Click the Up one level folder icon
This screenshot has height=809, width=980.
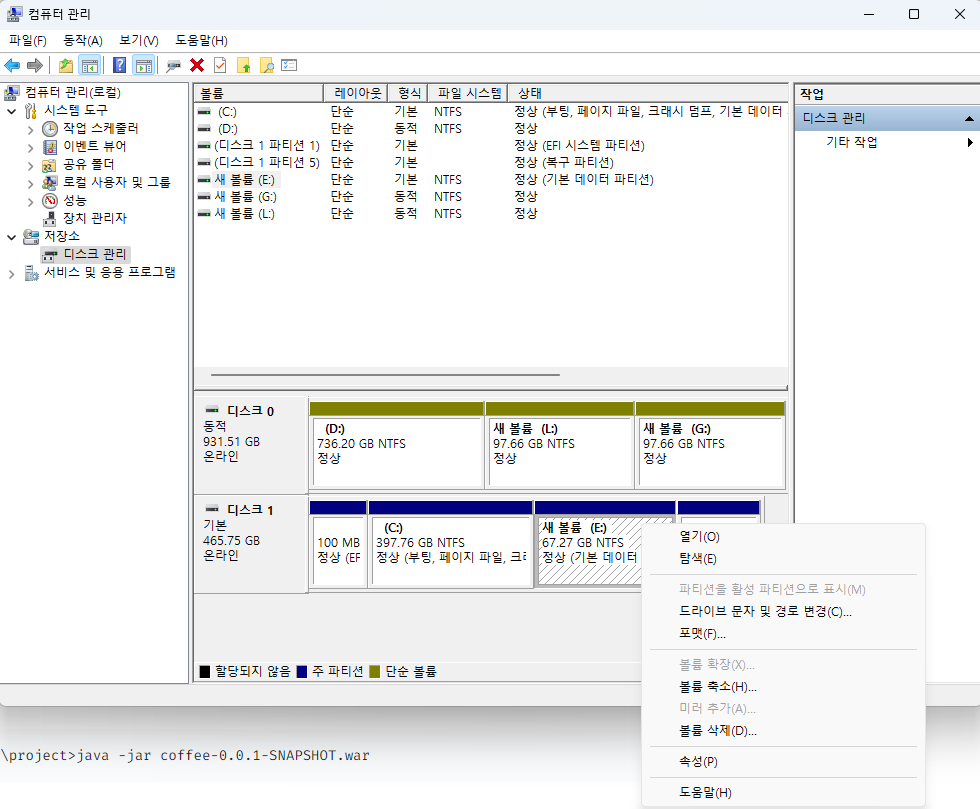click(x=66, y=65)
